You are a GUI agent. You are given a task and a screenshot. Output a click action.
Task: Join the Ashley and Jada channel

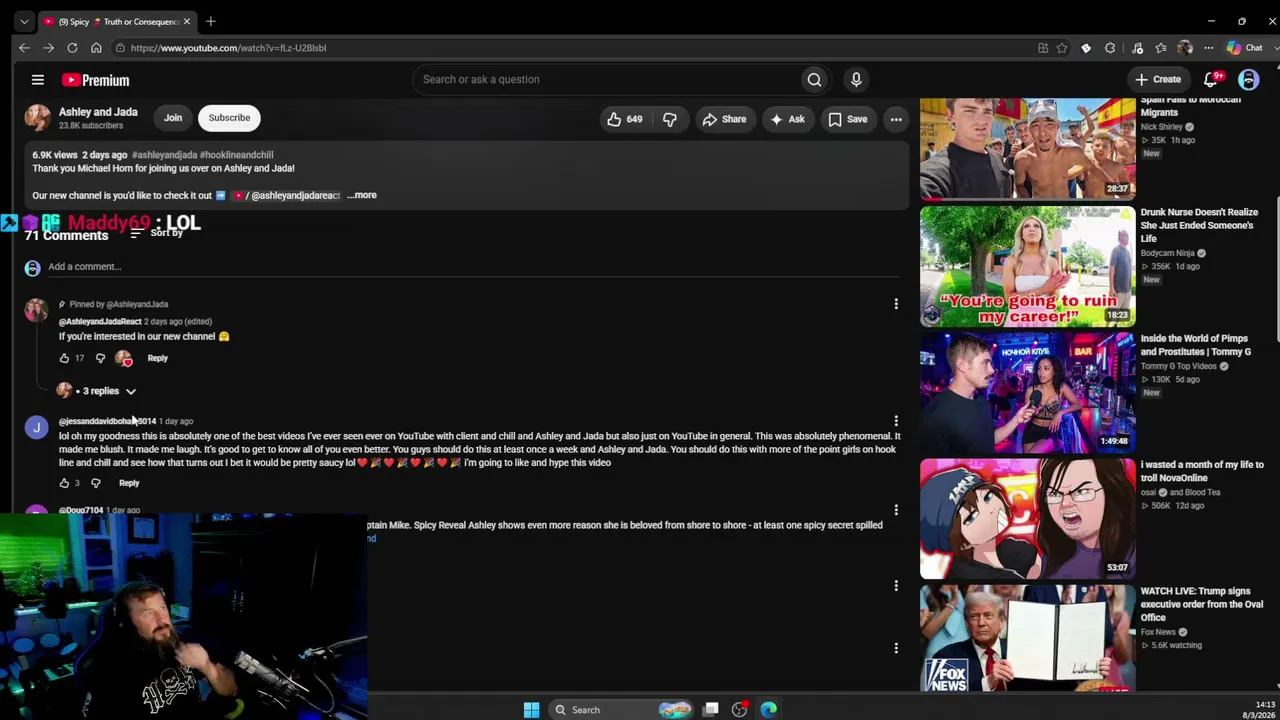(x=173, y=118)
